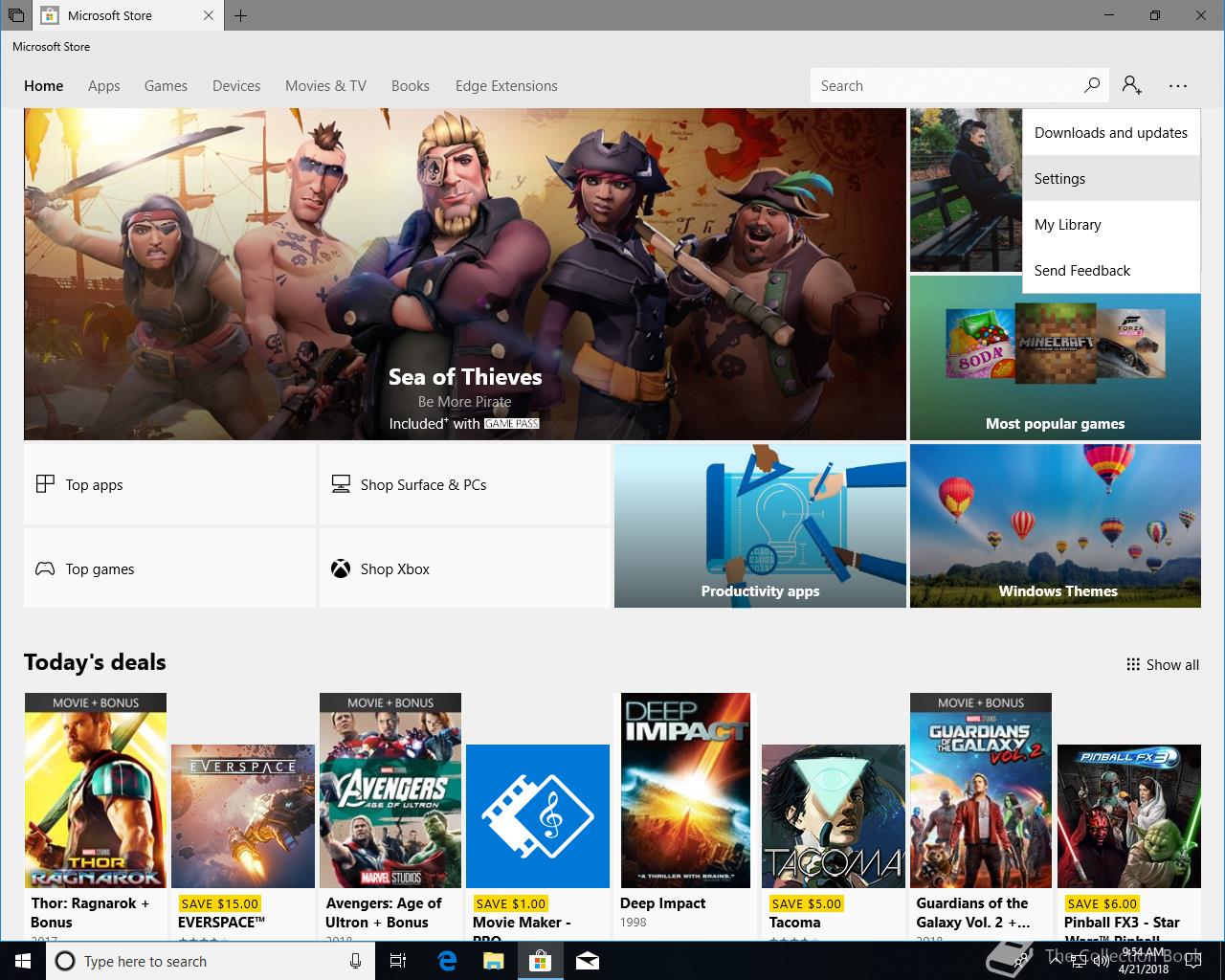Switch to the Devices tab
This screenshot has height=980, width=1225.
tap(236, 85)
